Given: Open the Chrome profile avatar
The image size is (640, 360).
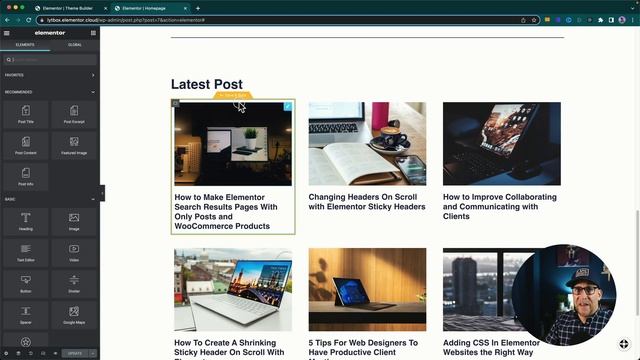Looking at the screenshot, I should click(622, 20).
